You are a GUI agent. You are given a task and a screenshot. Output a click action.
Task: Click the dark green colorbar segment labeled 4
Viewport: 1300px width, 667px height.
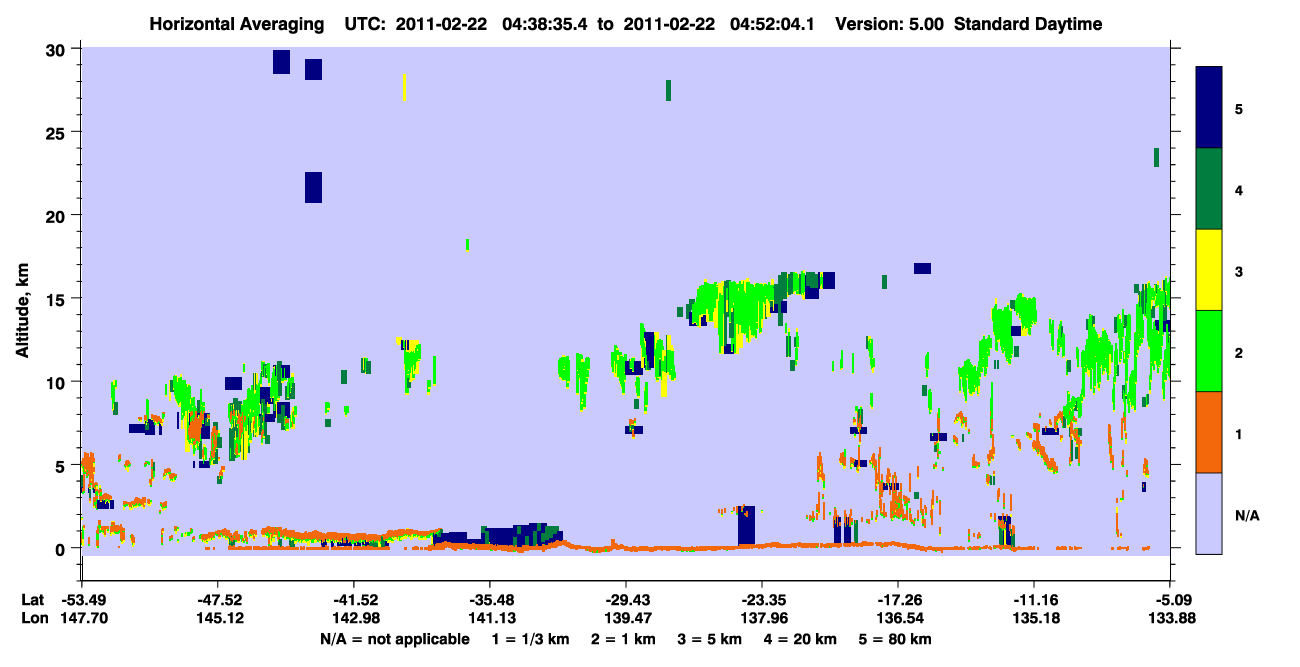click(1209, 189)
